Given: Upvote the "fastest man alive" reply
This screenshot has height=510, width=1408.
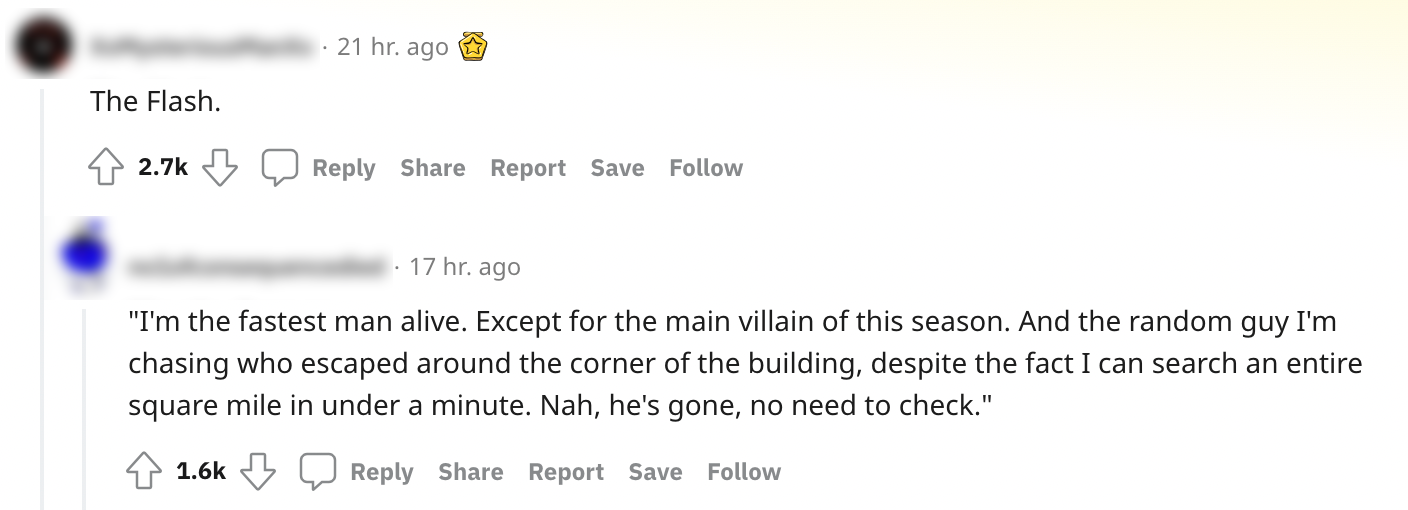Looking at the screenshot, I should click(144, 472).
